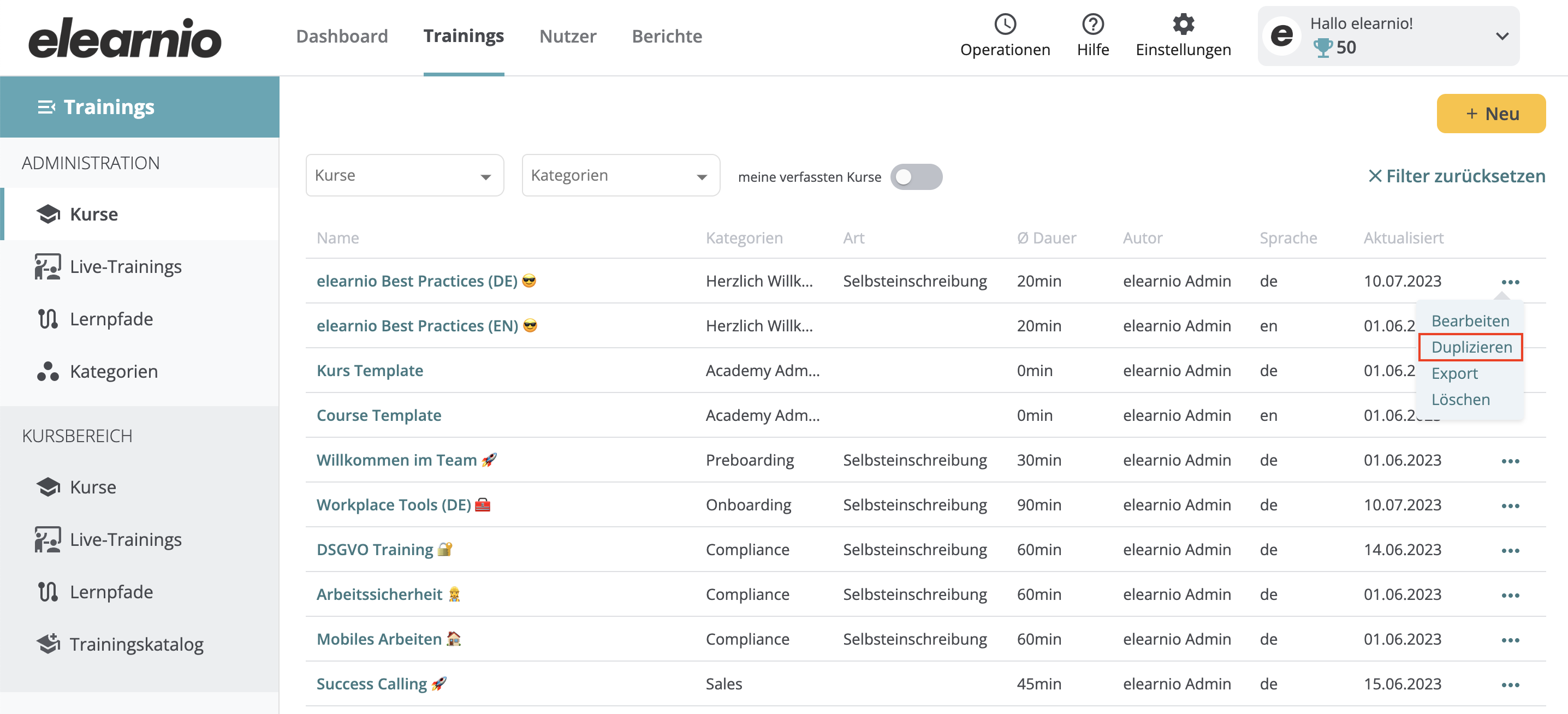Click the Onboarding category cell
This screenshot has height=714, width=1568.
749,504
